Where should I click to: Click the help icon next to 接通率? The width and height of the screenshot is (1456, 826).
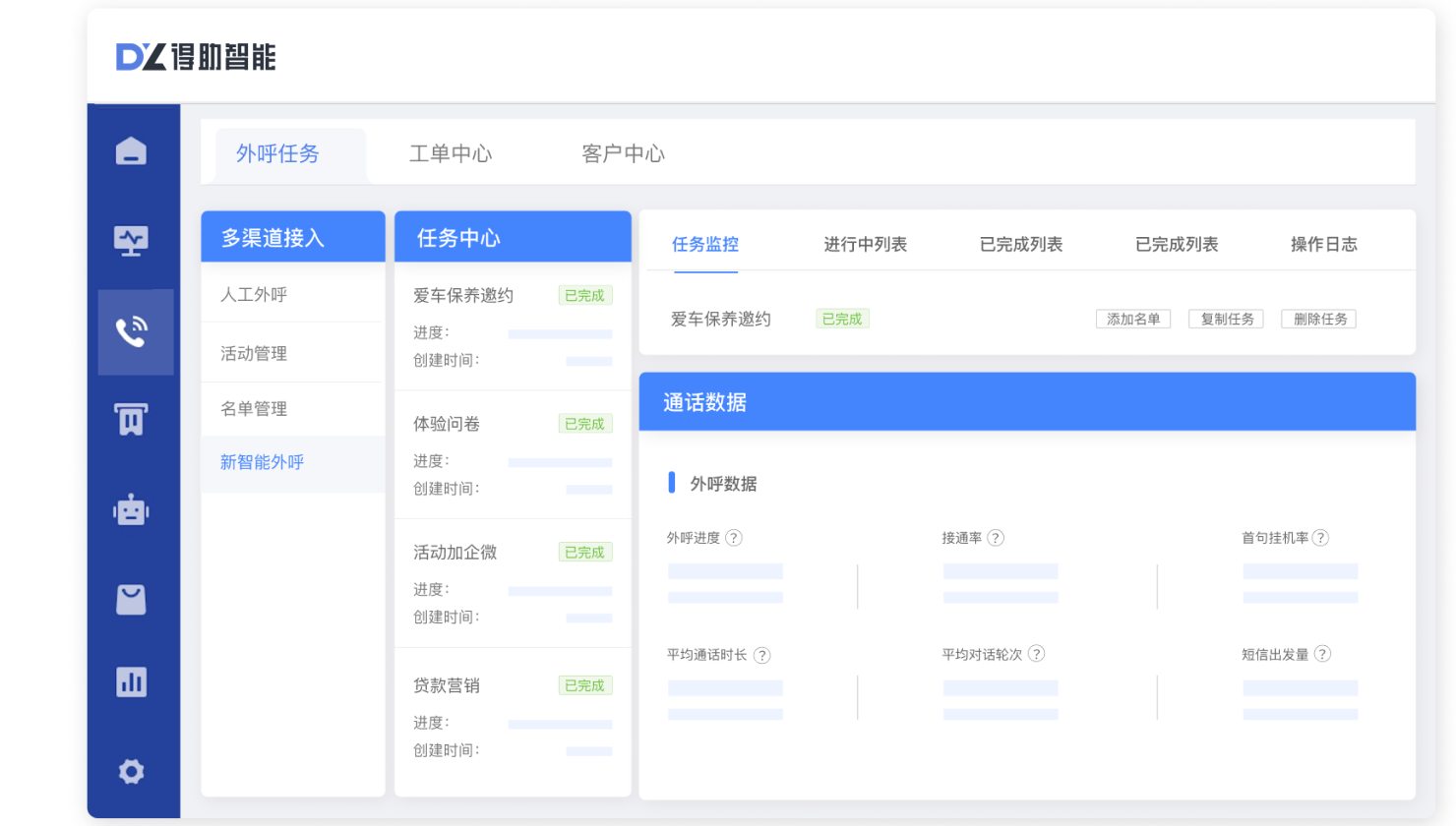[x=996, y=537]
